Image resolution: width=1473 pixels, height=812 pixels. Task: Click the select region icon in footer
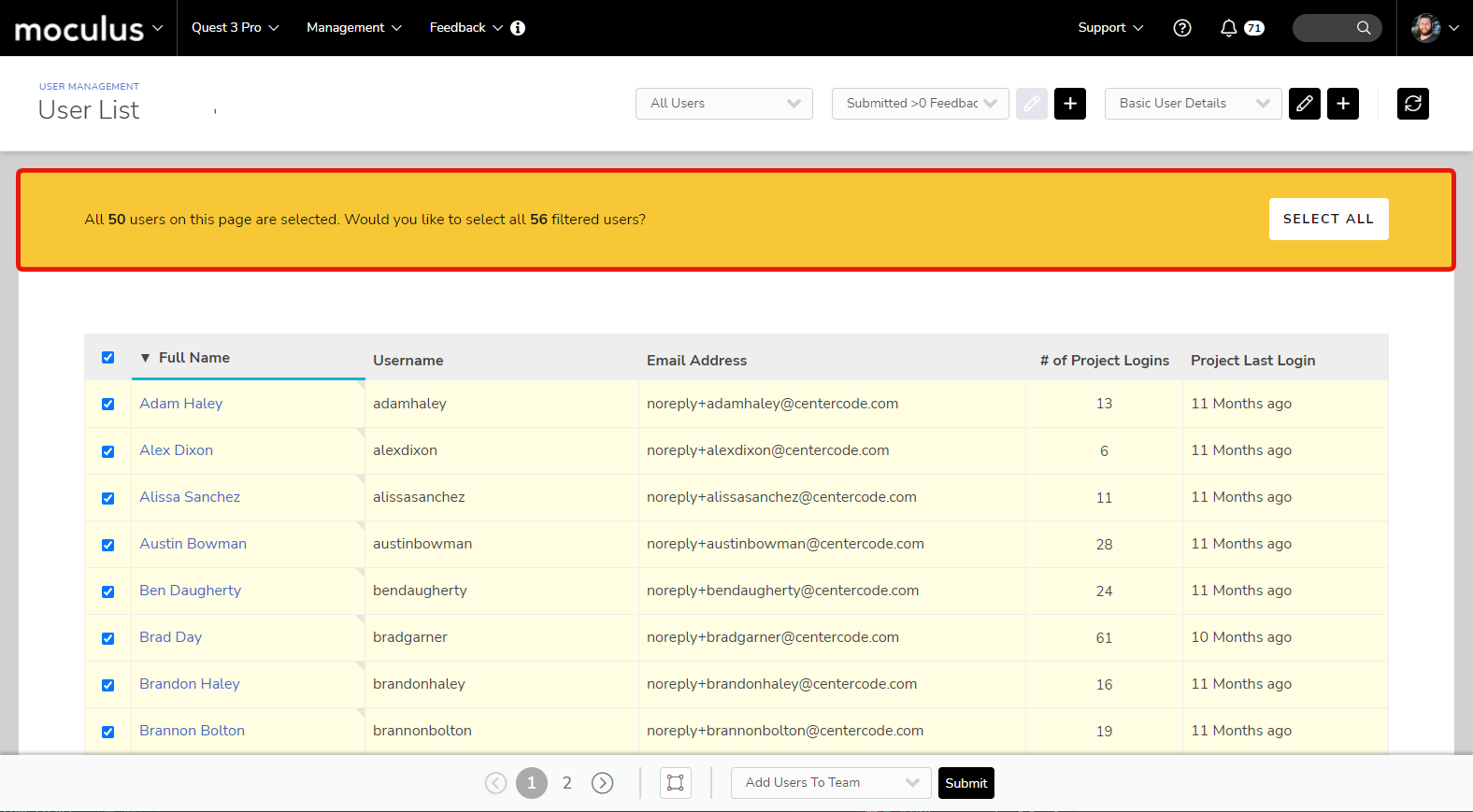click(x=676, y=783)
